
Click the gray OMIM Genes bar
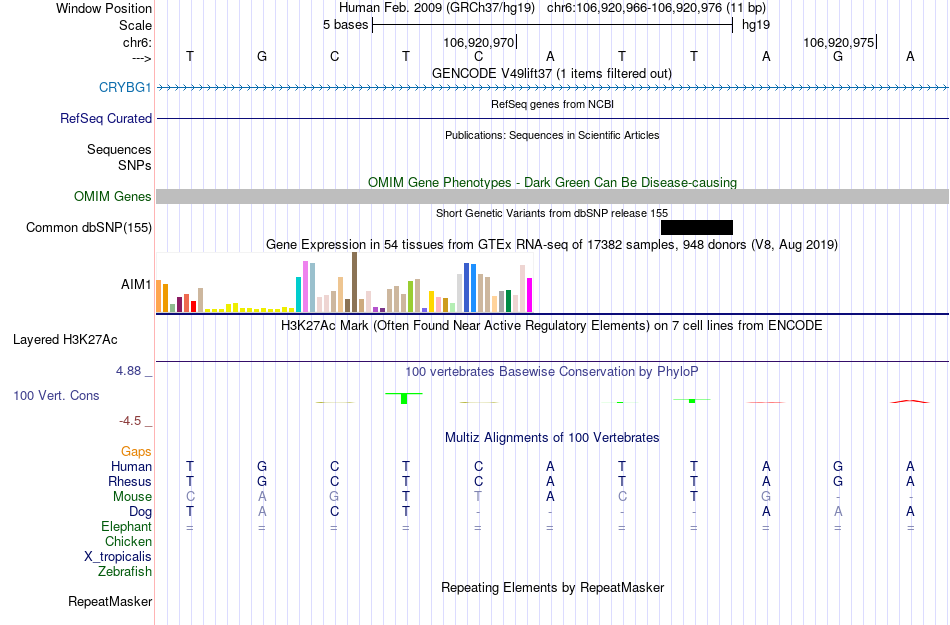click(x=552, y=196)
